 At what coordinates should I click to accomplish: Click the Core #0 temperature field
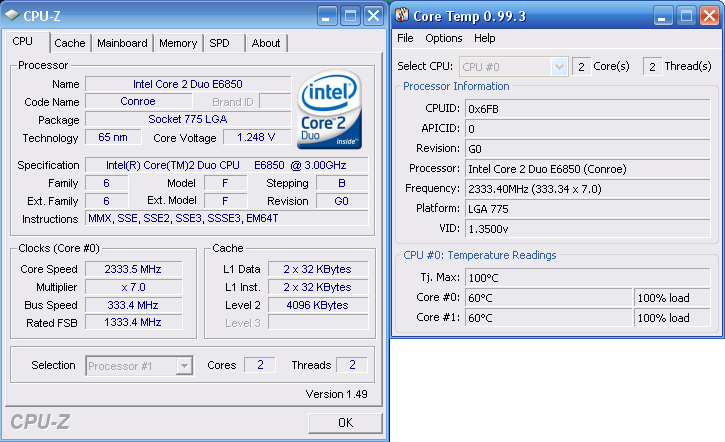(548, 298)
